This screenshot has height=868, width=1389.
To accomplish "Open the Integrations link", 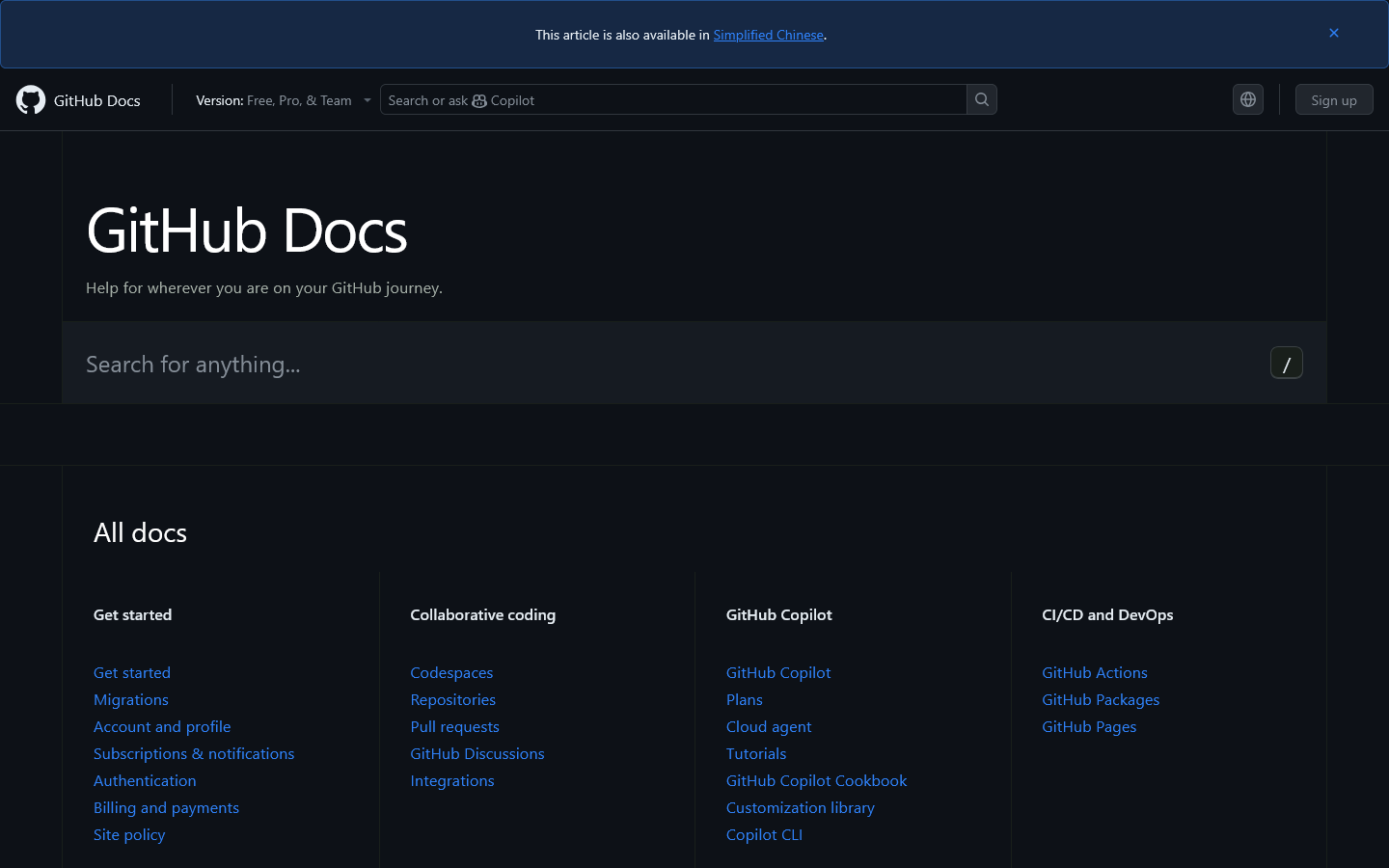I will (452, 780).
